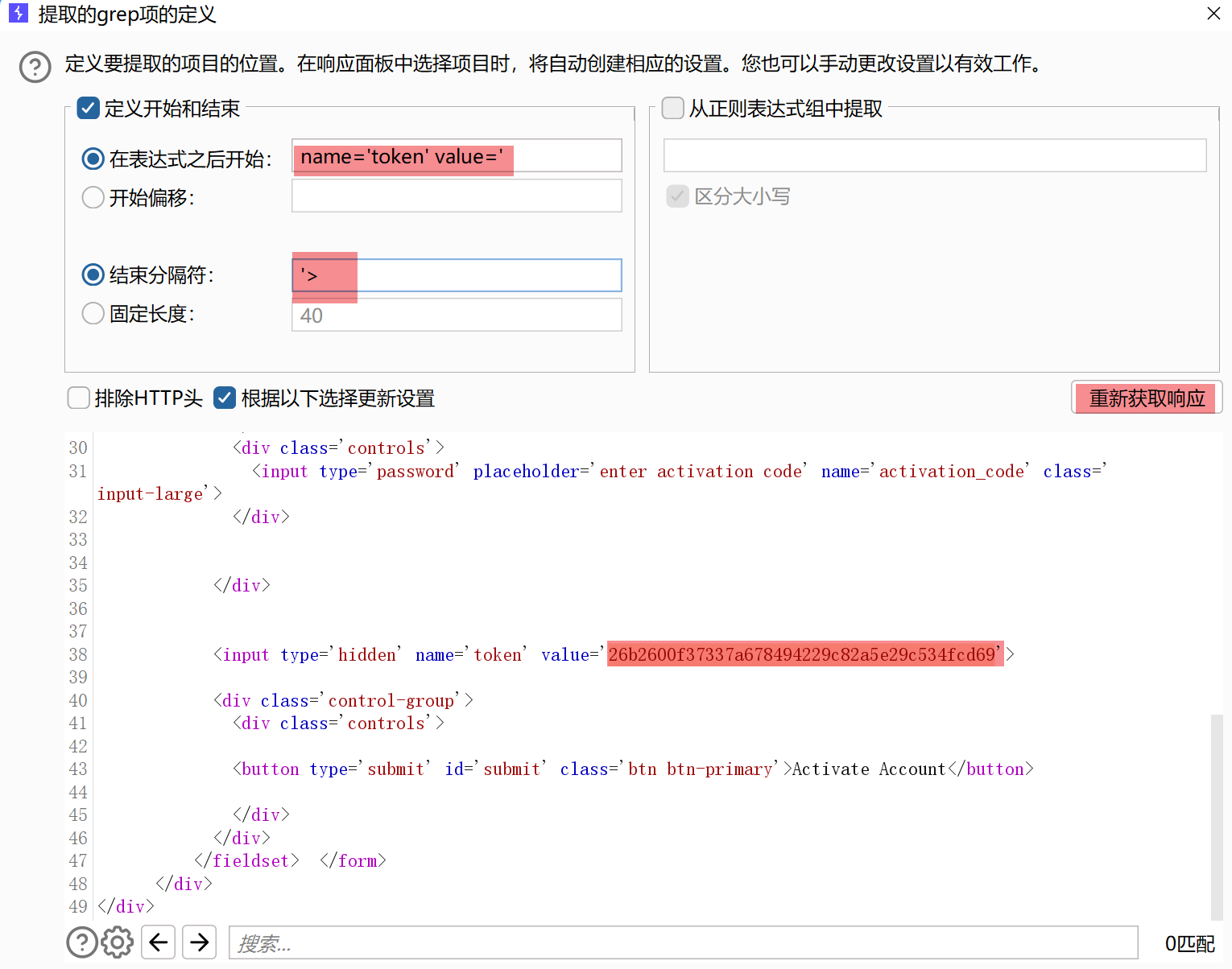Go to next match with right arrow
Image resolution: width=1232 pixels, height=969 pixels.
pyautogui.click(x=200, y=942)
